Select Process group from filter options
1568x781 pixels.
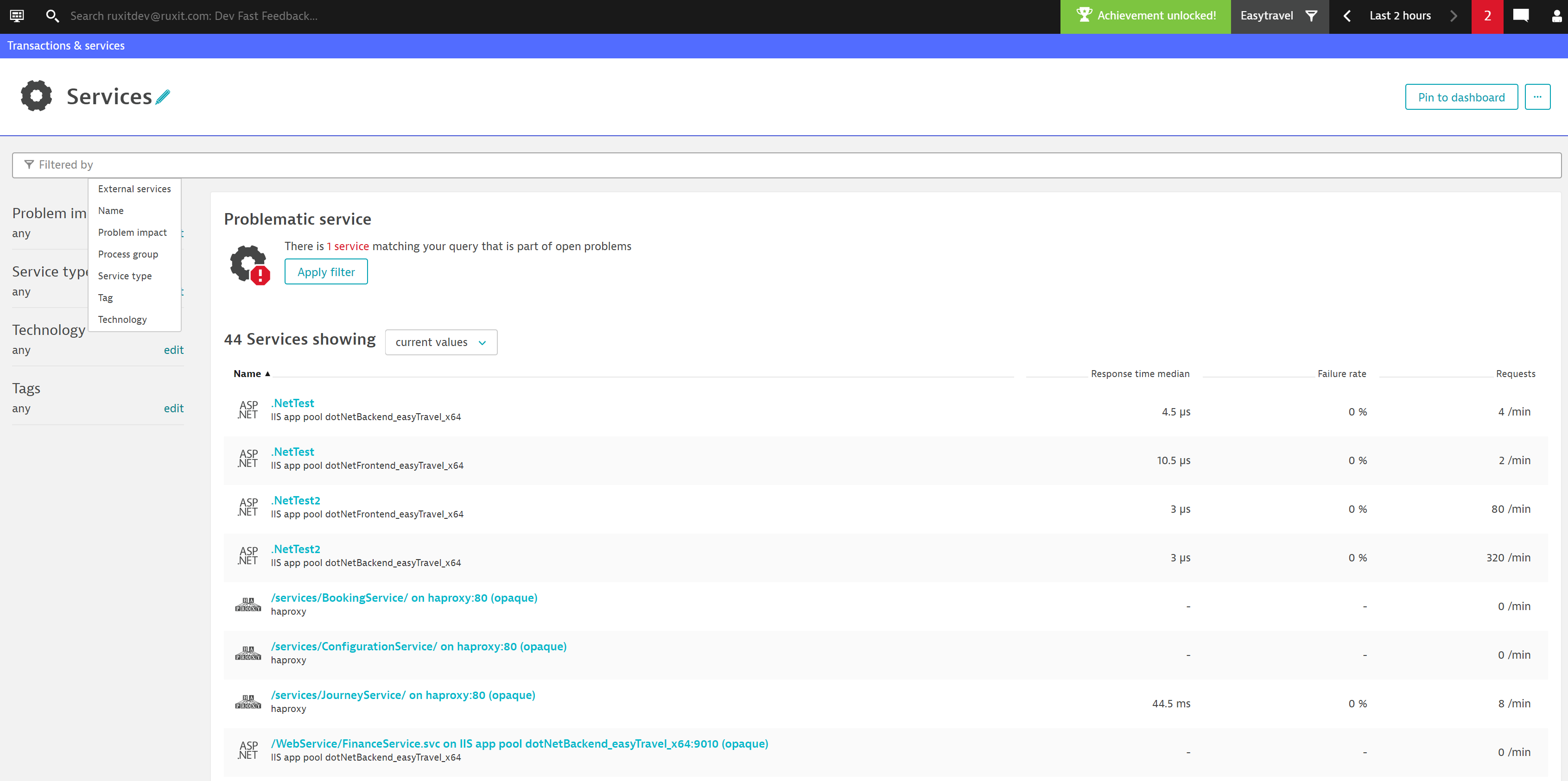128,254
